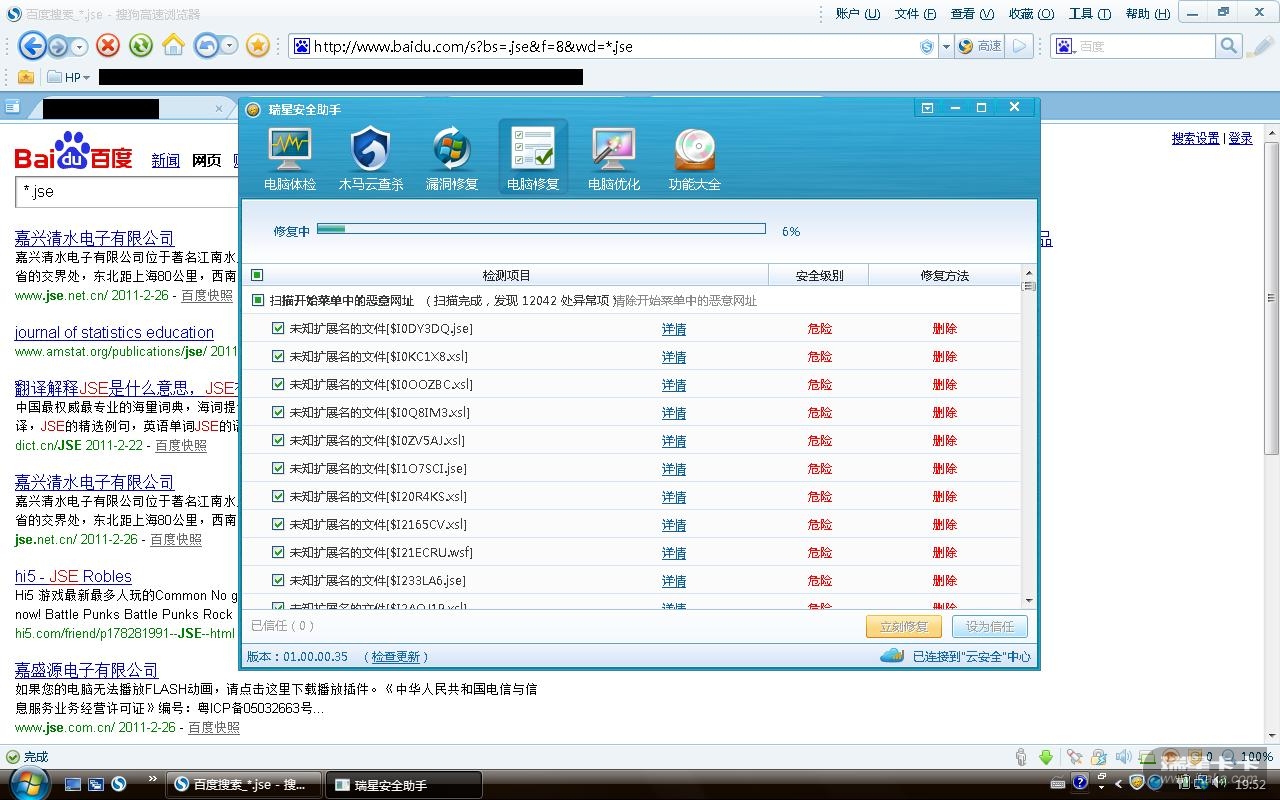Click the 设为信任 set as trusted button

990,626
